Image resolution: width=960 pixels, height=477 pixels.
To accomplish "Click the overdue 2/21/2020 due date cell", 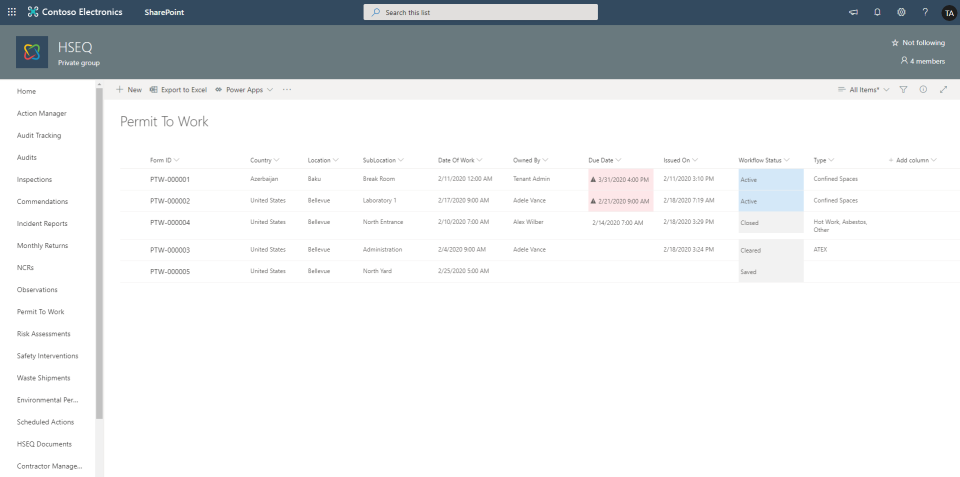I will tap(621, 201).
